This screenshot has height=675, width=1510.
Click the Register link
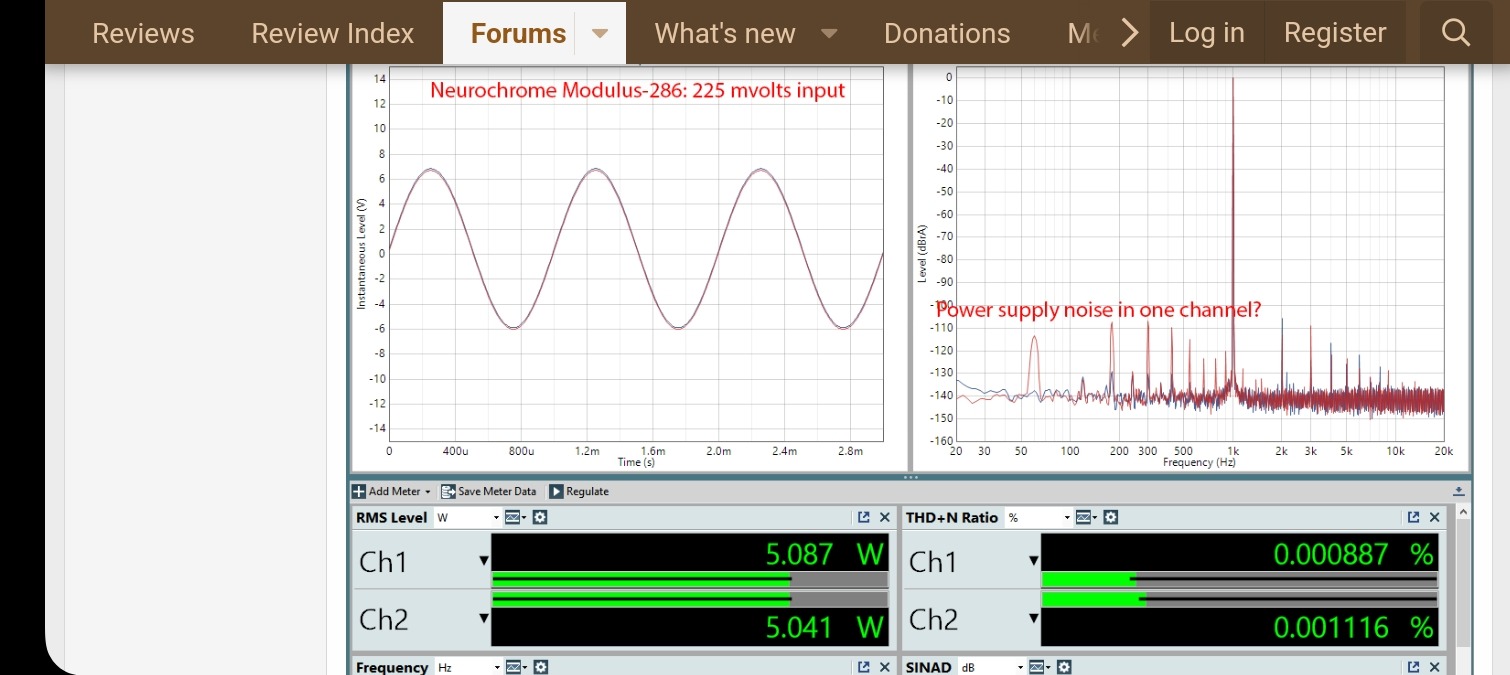(x=1335, y=33)
